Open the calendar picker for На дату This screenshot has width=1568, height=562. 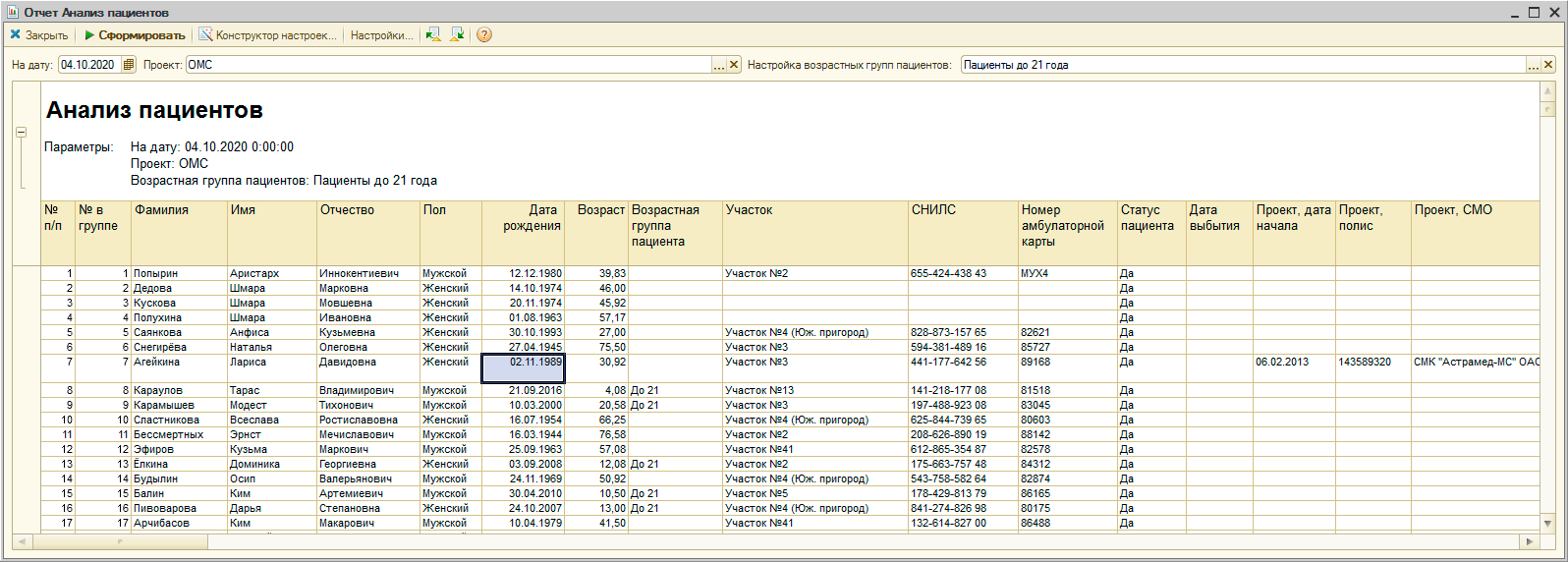pyautogui.click(x=128, y=65)
